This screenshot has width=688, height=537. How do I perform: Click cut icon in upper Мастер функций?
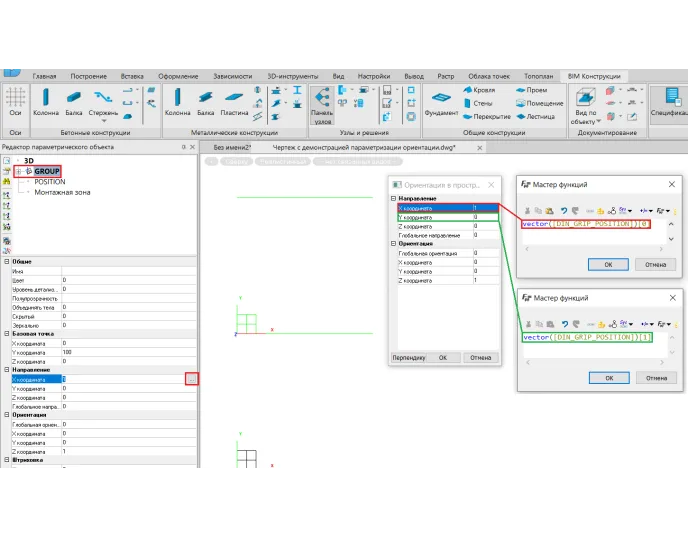tap(527, 211)
